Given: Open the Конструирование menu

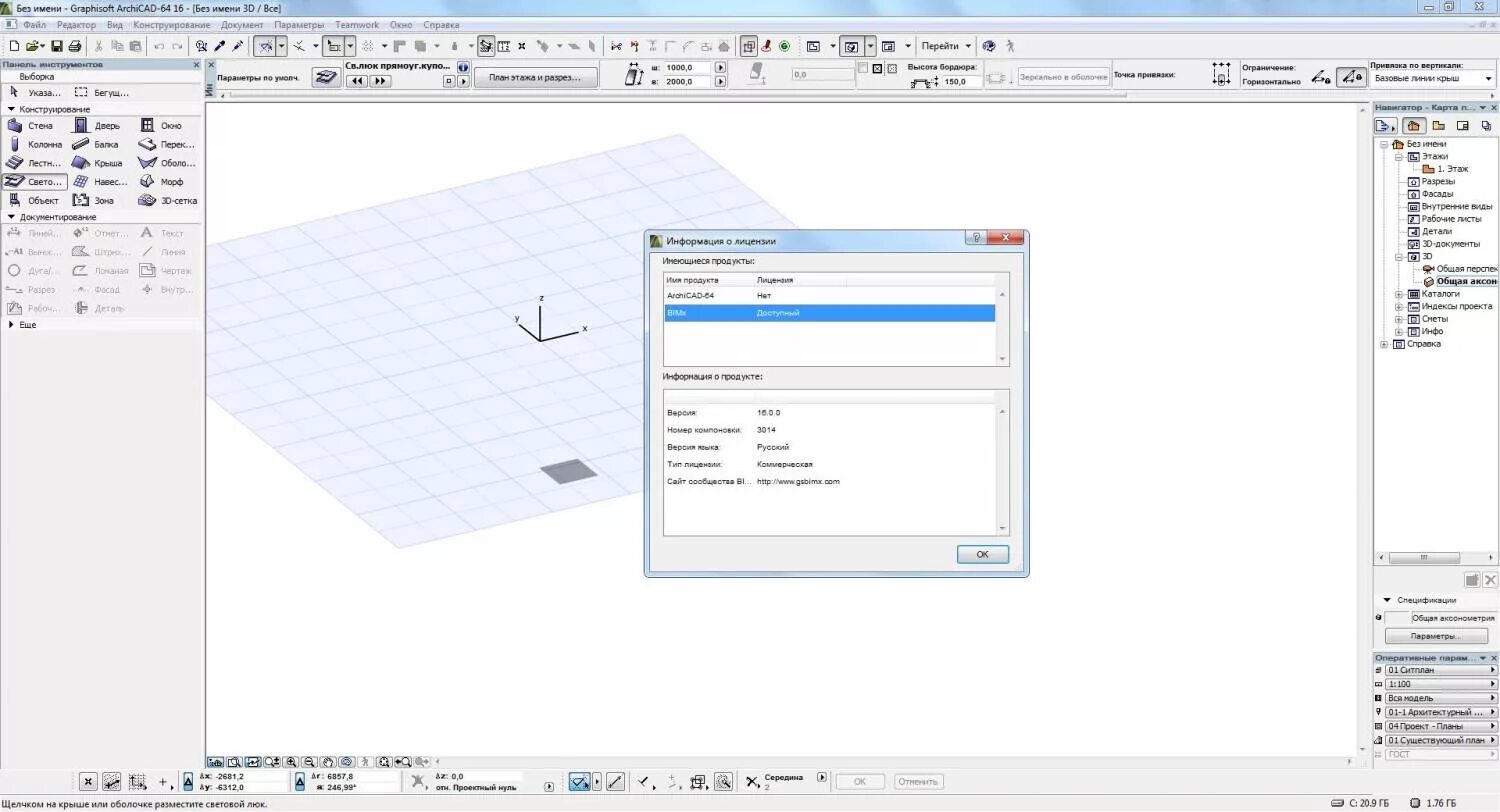Looking at the screenshot, I should (172, 24).
